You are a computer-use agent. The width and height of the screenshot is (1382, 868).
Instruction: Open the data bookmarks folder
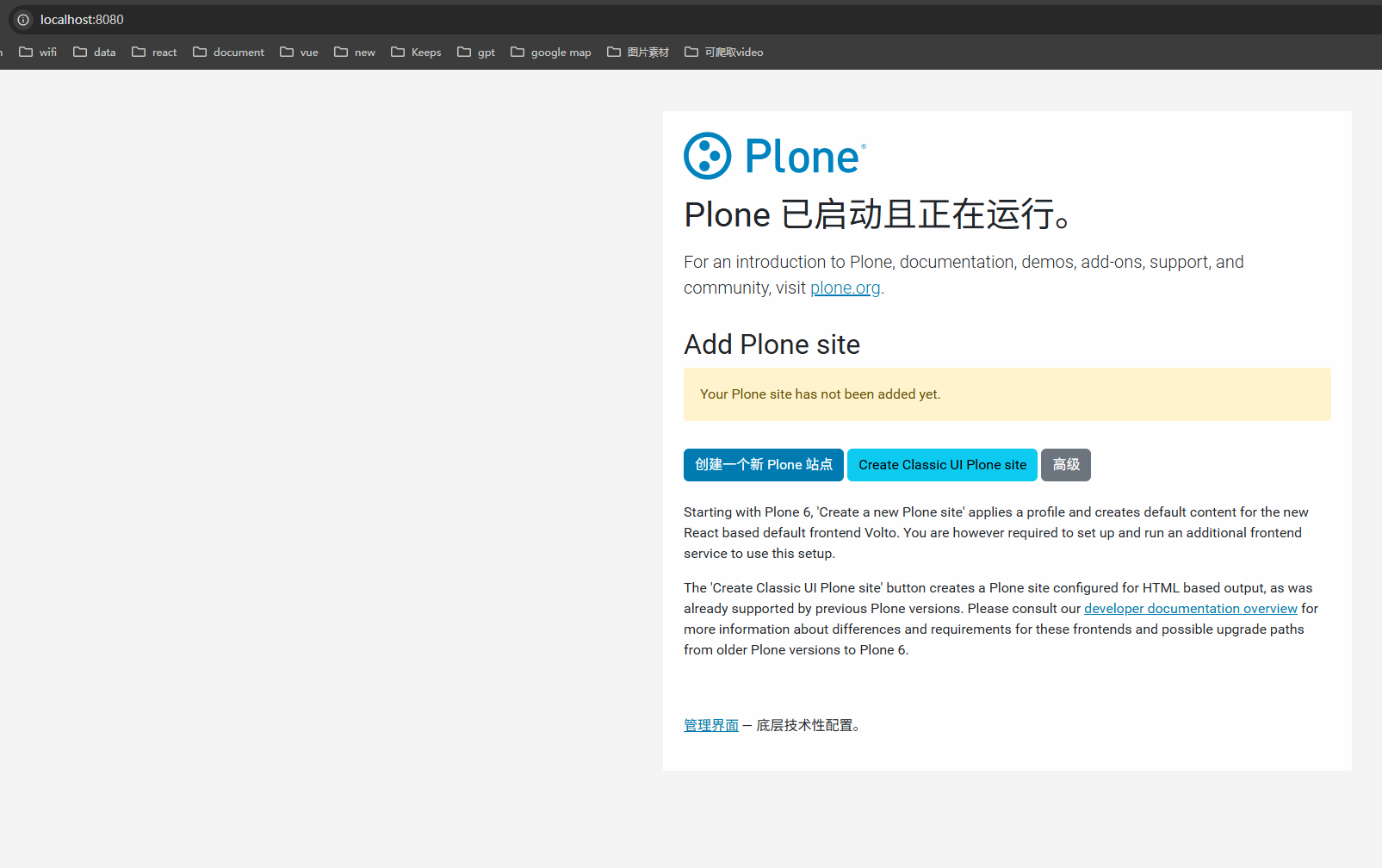click(x=95, y=52)
